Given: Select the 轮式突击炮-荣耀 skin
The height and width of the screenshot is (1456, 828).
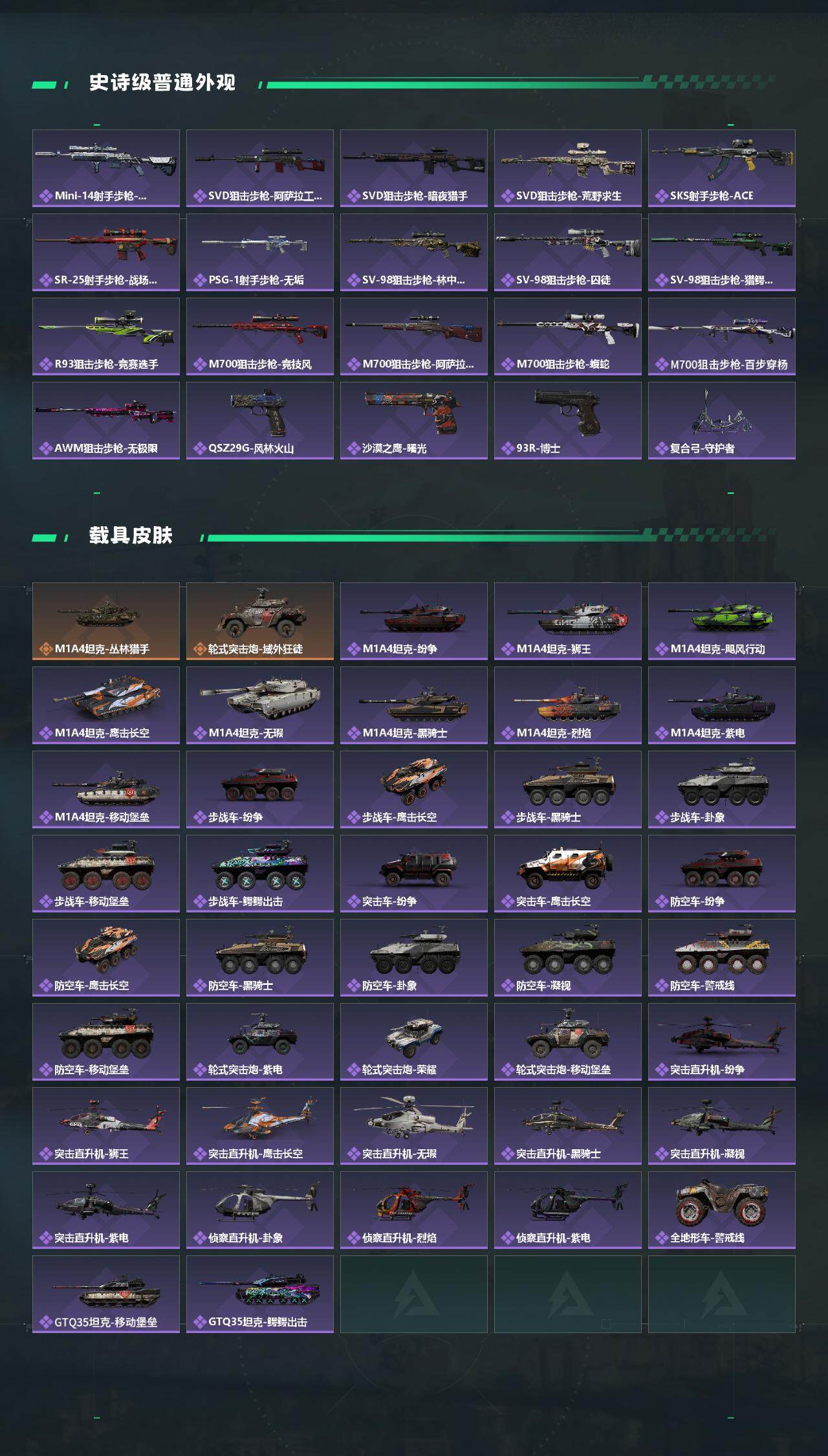Looking at the screenshot, I should [414, 1042].
